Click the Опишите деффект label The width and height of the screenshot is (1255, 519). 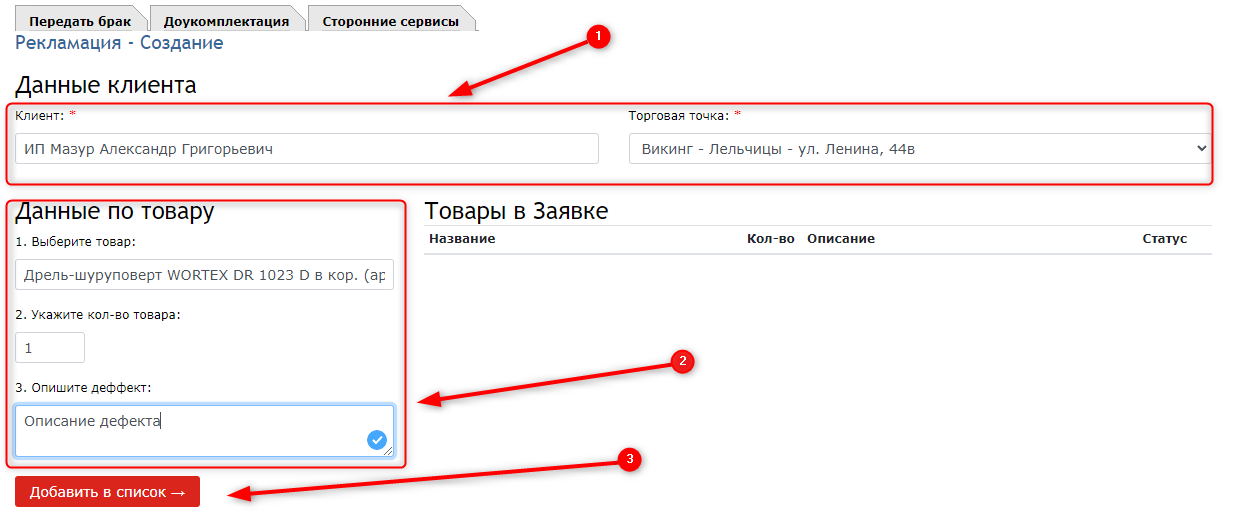click(x=83, y=387)
